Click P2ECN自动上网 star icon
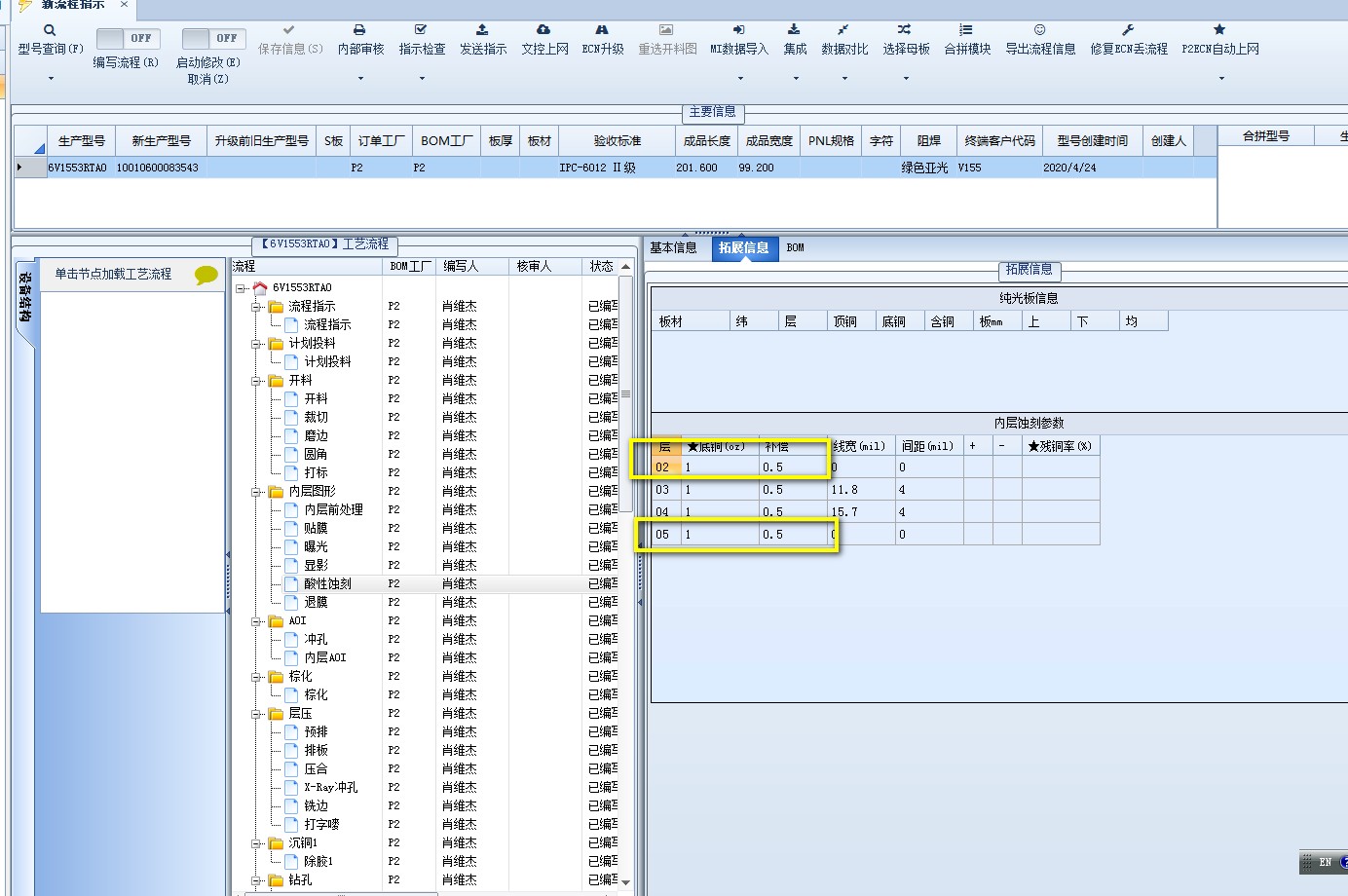This screenshot has height=896, width=1348. tap(1219, 30)
